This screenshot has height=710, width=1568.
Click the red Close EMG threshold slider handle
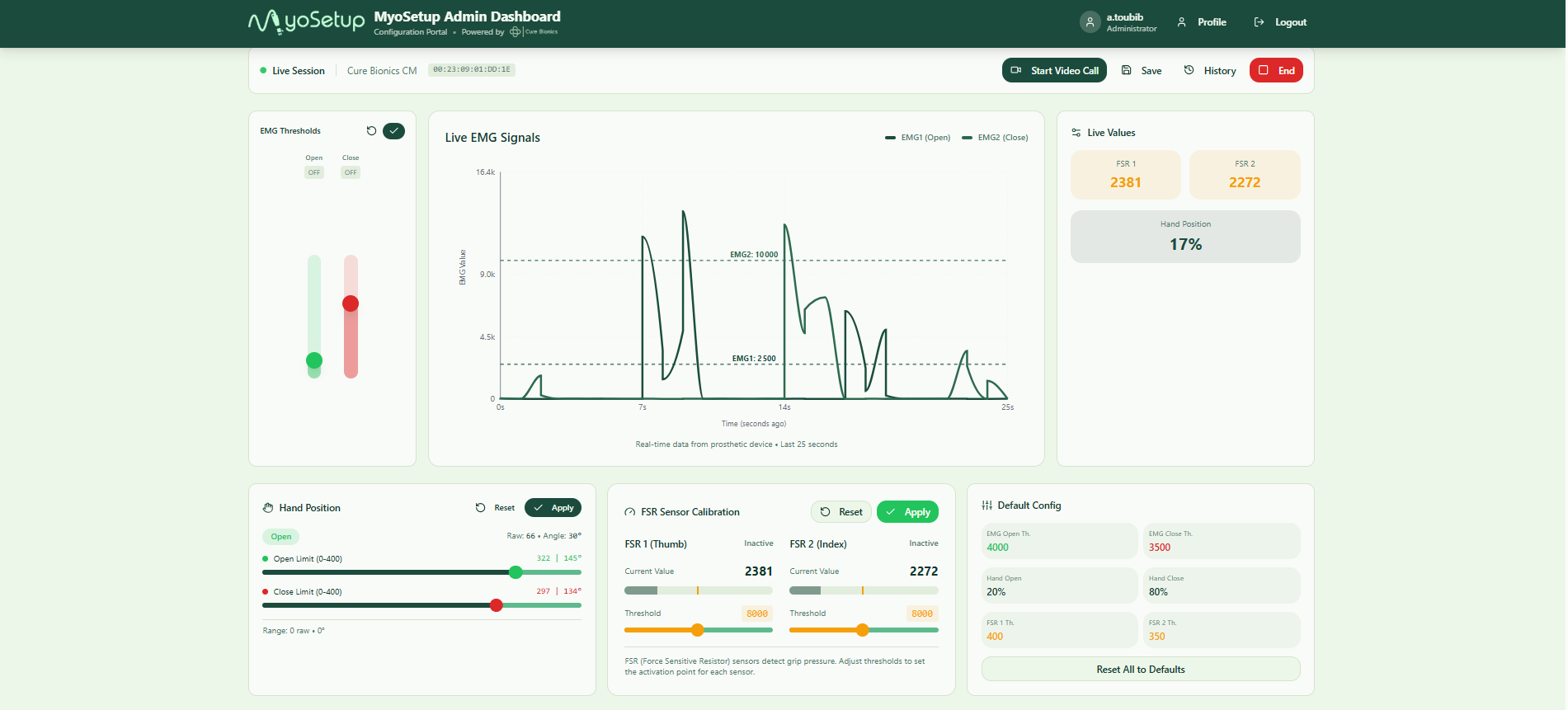click(x=351, y=303)
